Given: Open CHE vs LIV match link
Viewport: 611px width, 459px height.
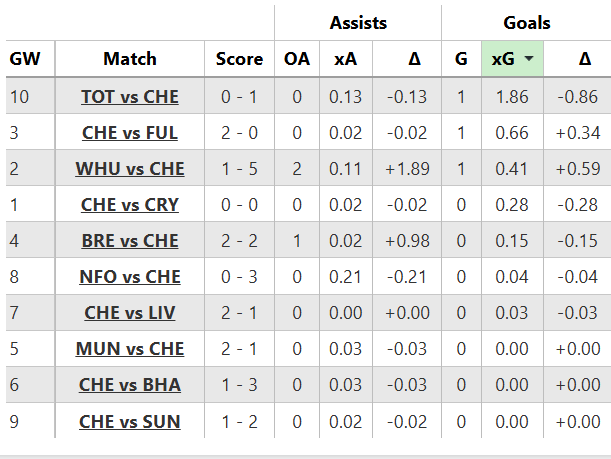Looking at the screenshot, I should (x=130, y=313).
